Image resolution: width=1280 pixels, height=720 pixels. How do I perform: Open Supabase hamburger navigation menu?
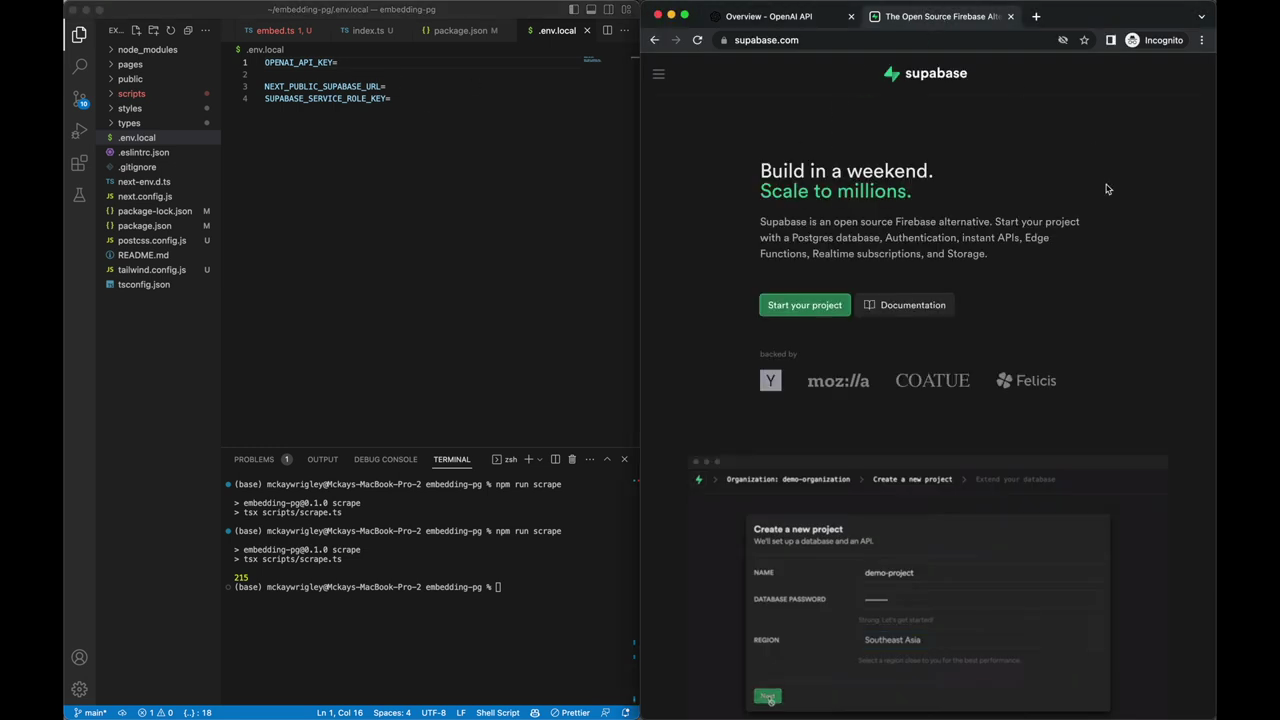tap(658, 73)
